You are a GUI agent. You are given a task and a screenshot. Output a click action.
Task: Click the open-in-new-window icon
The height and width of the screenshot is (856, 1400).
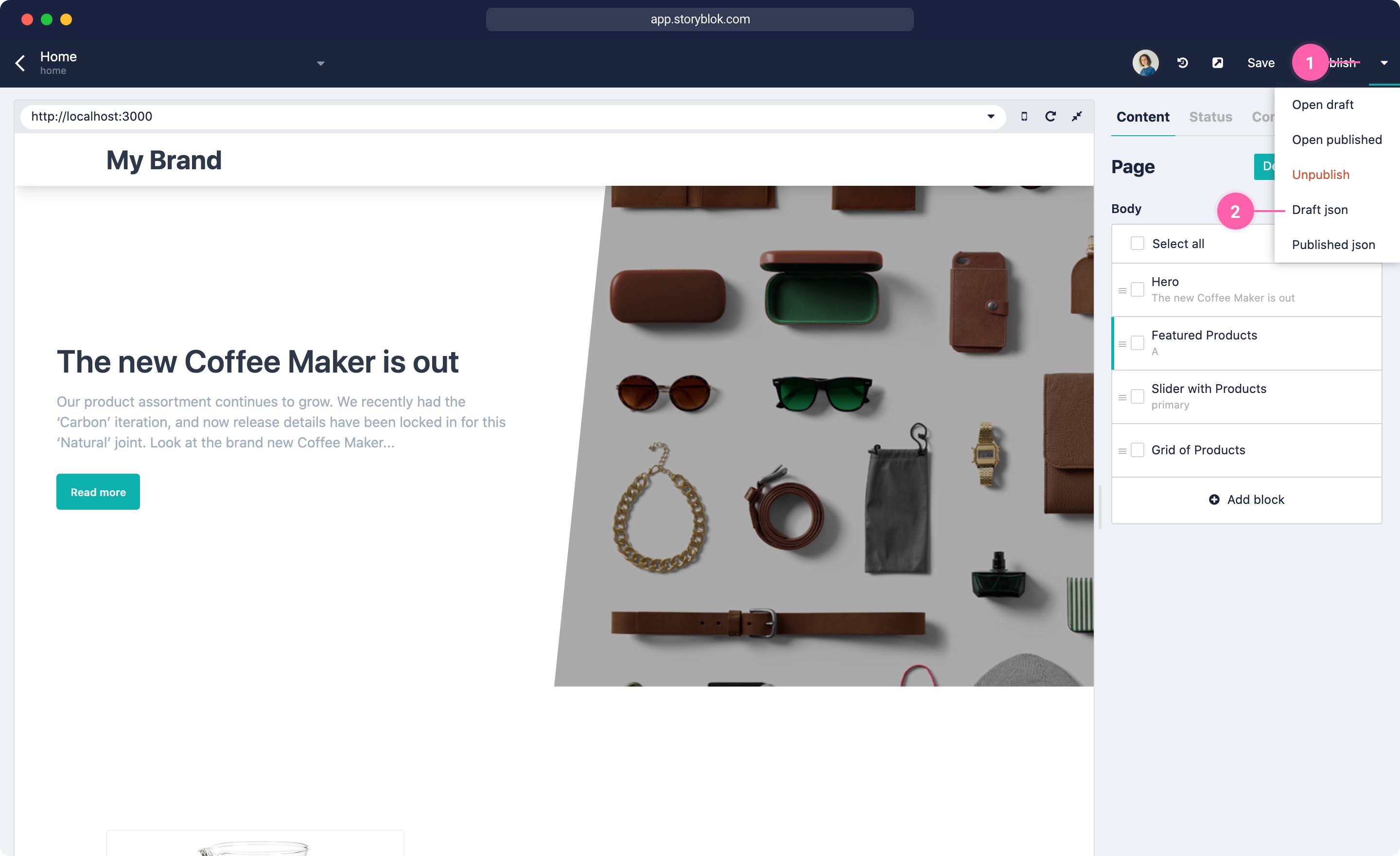[x=1218, y=63]
